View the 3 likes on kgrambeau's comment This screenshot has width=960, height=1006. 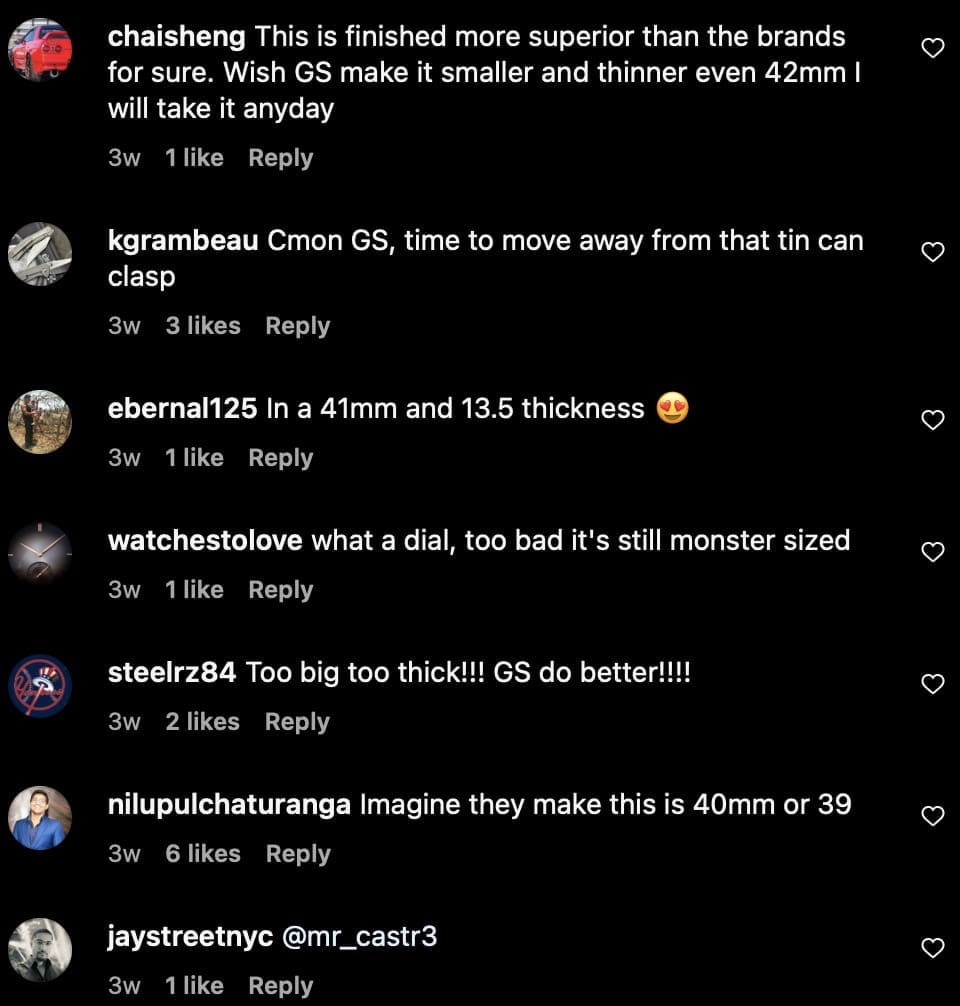(203, 326)
